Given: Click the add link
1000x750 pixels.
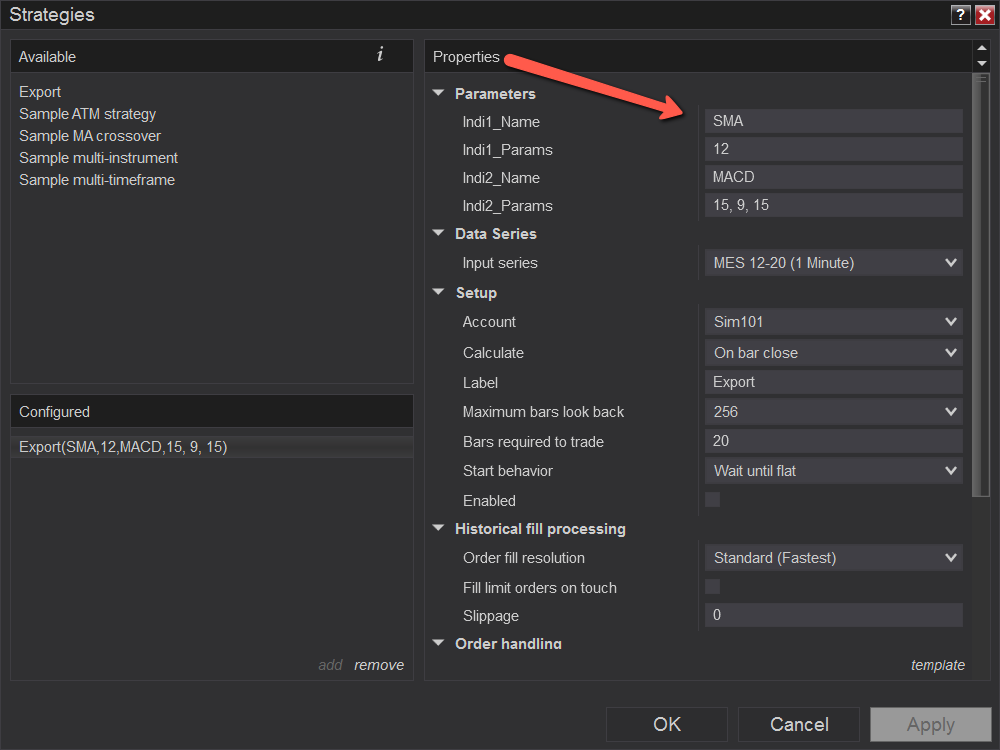Looking at the screenshot, I should (x=330, y=665).
